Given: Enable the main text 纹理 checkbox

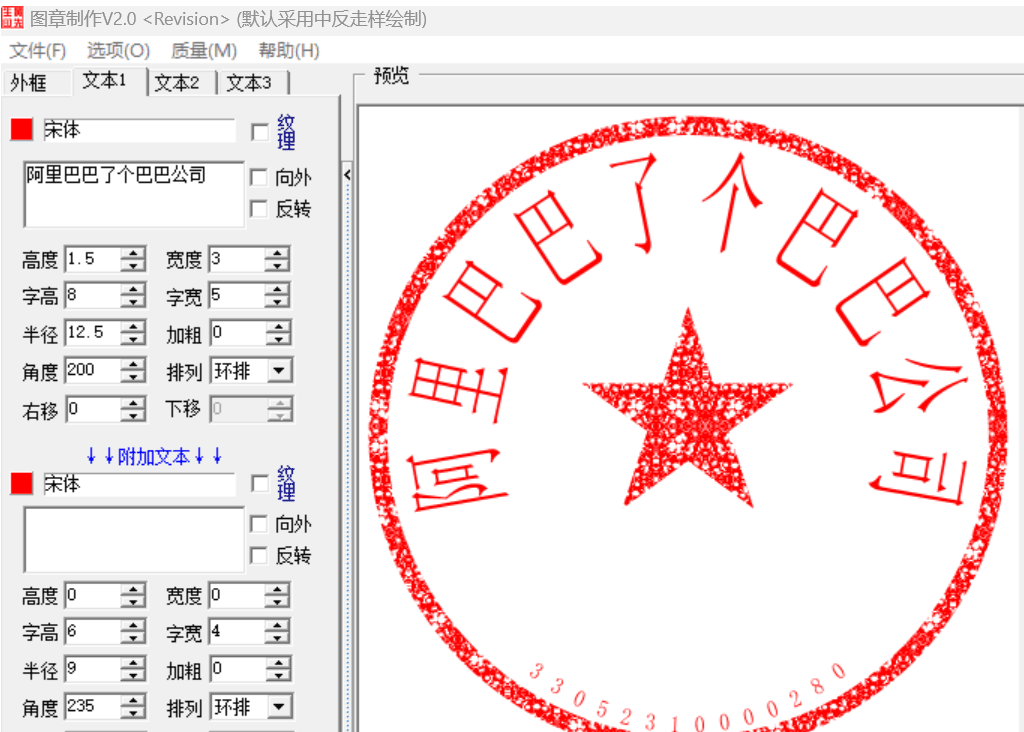Looking at the screenshot, I should (260, 133).
